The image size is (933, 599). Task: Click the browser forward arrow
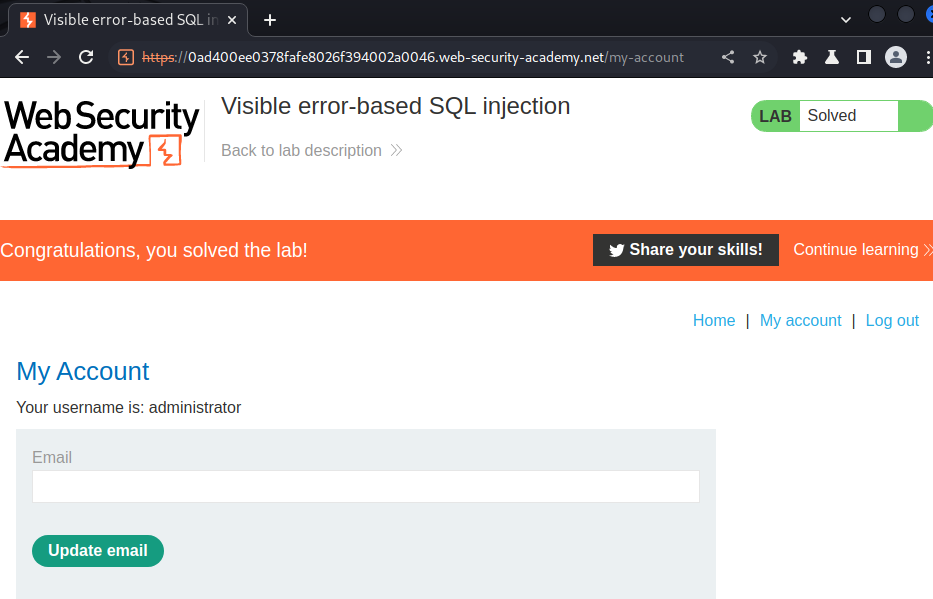[x=54, y=57]
